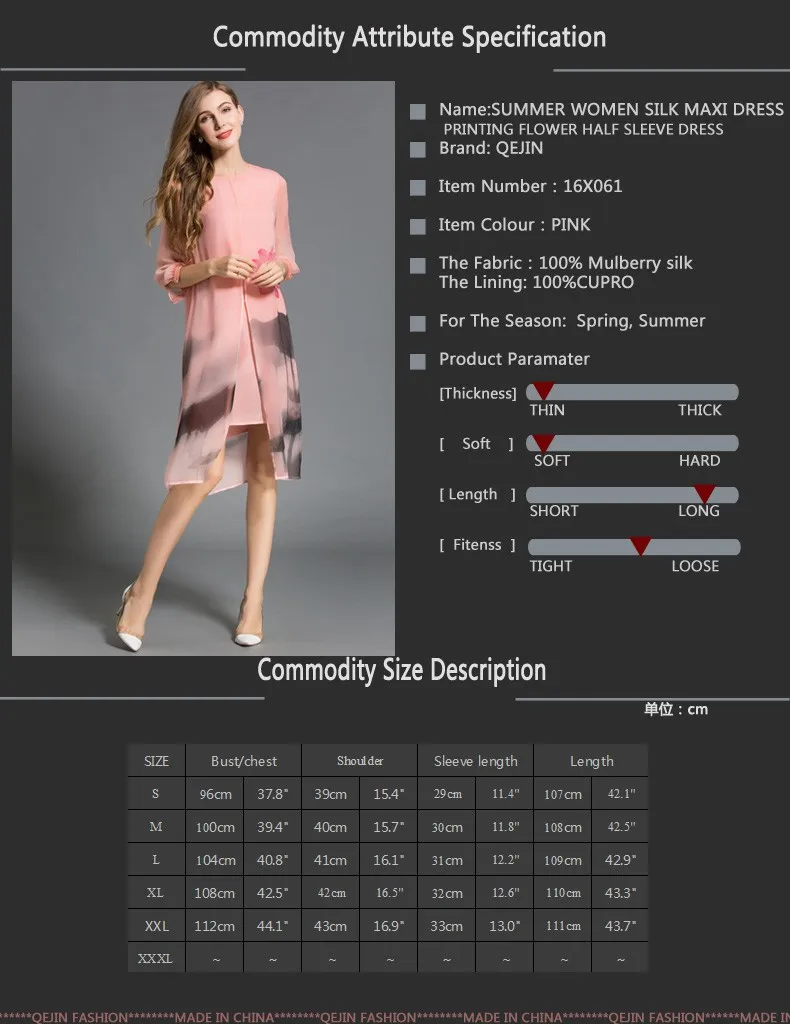Click the red marker on Length slider
Screen dimensions: 790x1024
click(x=704, y=493)
